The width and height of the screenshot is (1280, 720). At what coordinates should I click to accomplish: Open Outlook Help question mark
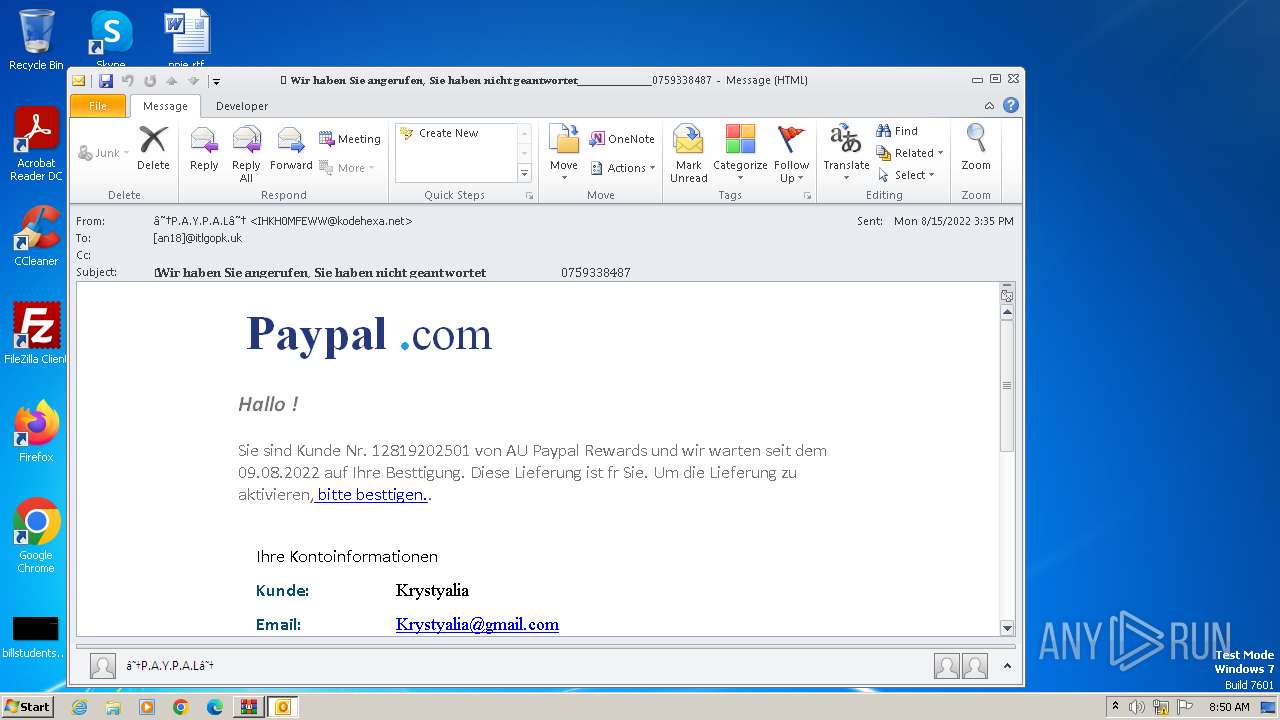pyautogui.click(x=1011, y=105)
